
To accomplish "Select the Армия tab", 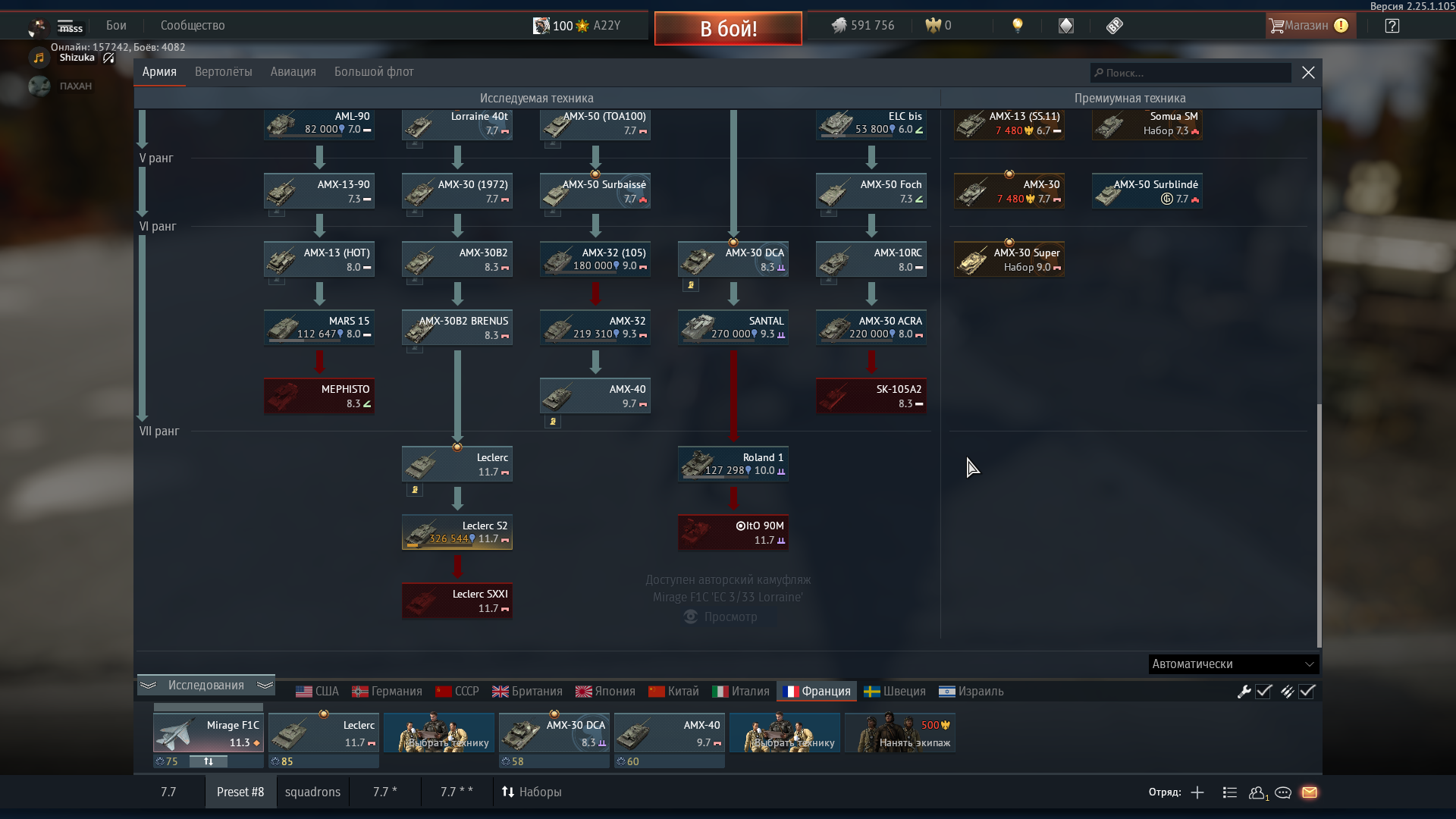I will point(159,71).
